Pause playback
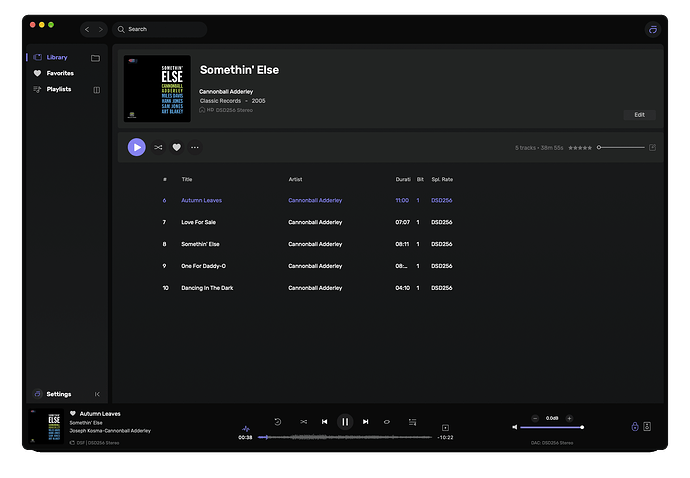 (x=345, y=422)
